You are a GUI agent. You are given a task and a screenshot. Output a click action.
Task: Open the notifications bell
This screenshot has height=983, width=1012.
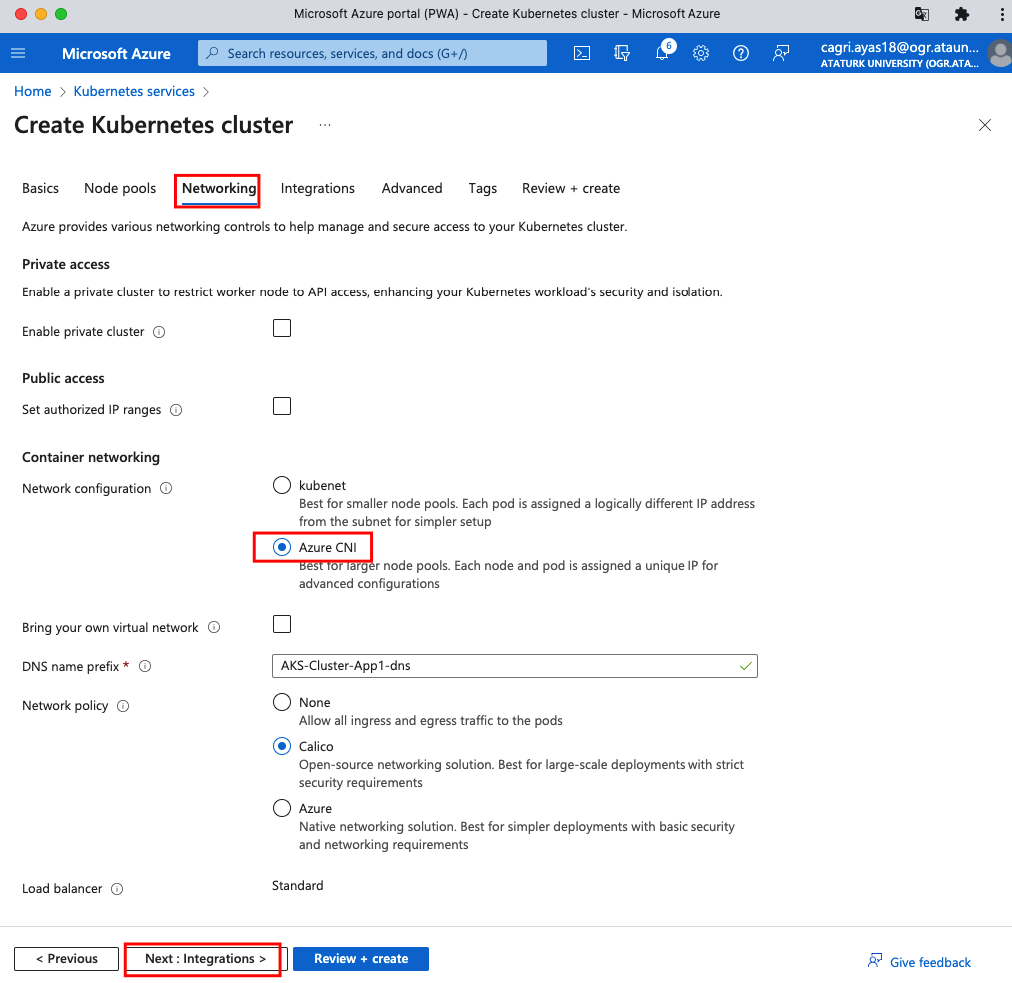(x=662, y=54)
